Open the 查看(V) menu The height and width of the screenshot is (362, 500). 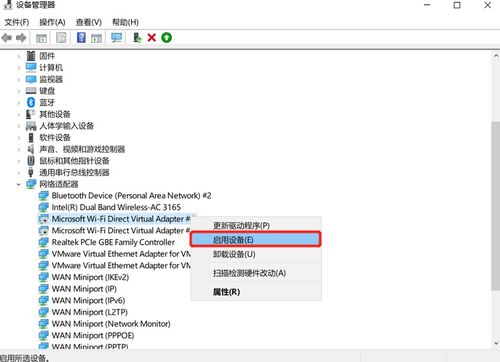(x=88, y=22)
